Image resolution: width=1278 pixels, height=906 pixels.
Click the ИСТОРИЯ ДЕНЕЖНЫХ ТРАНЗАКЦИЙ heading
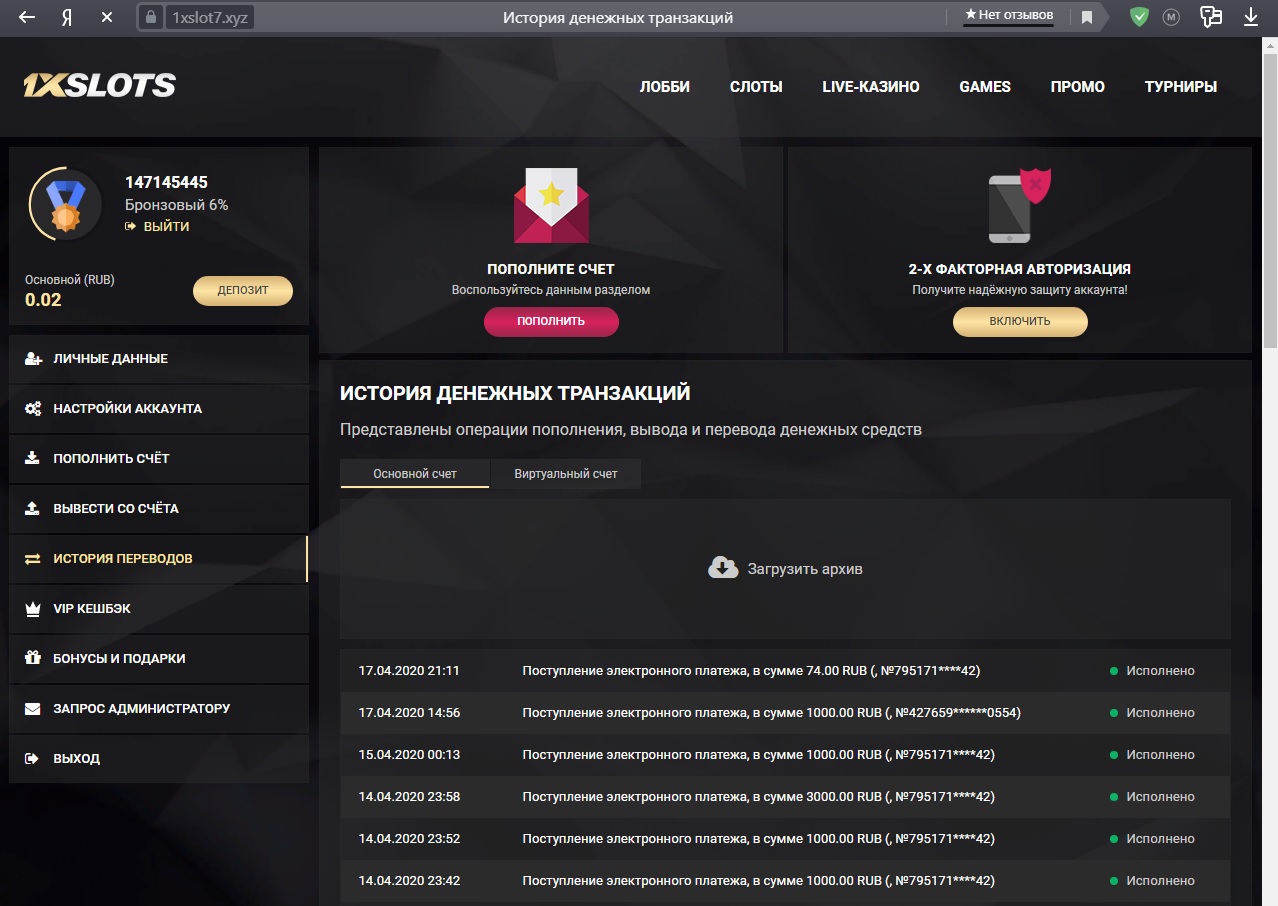[x=515, y=393]
